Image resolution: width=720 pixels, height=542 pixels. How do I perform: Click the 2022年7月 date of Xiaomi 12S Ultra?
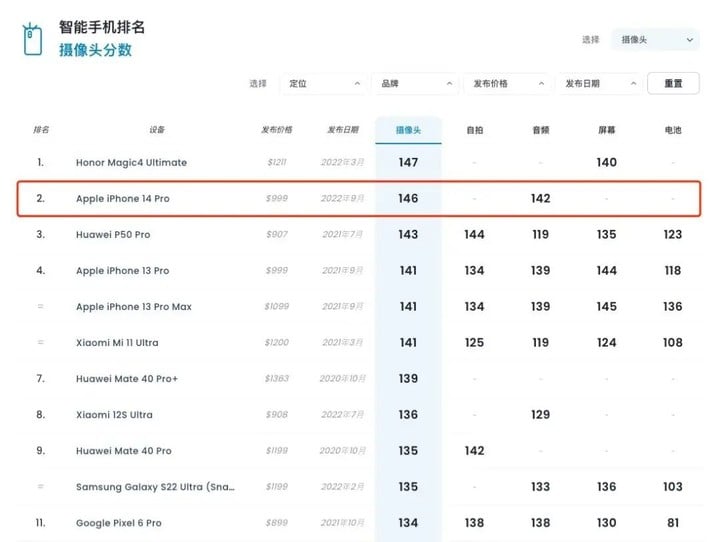point(343,415)
